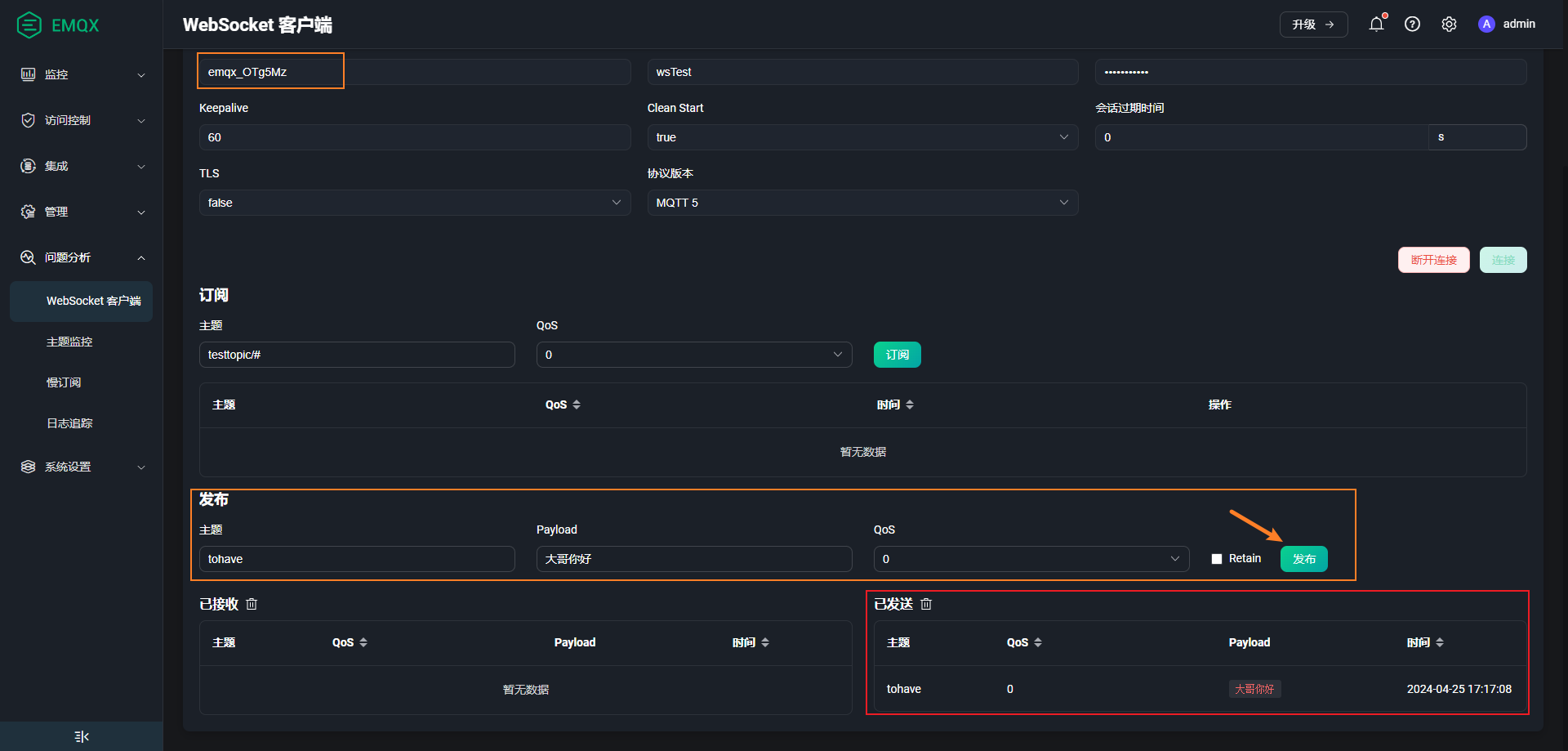Click the publish Payload input field

click(x=693, y=559)
